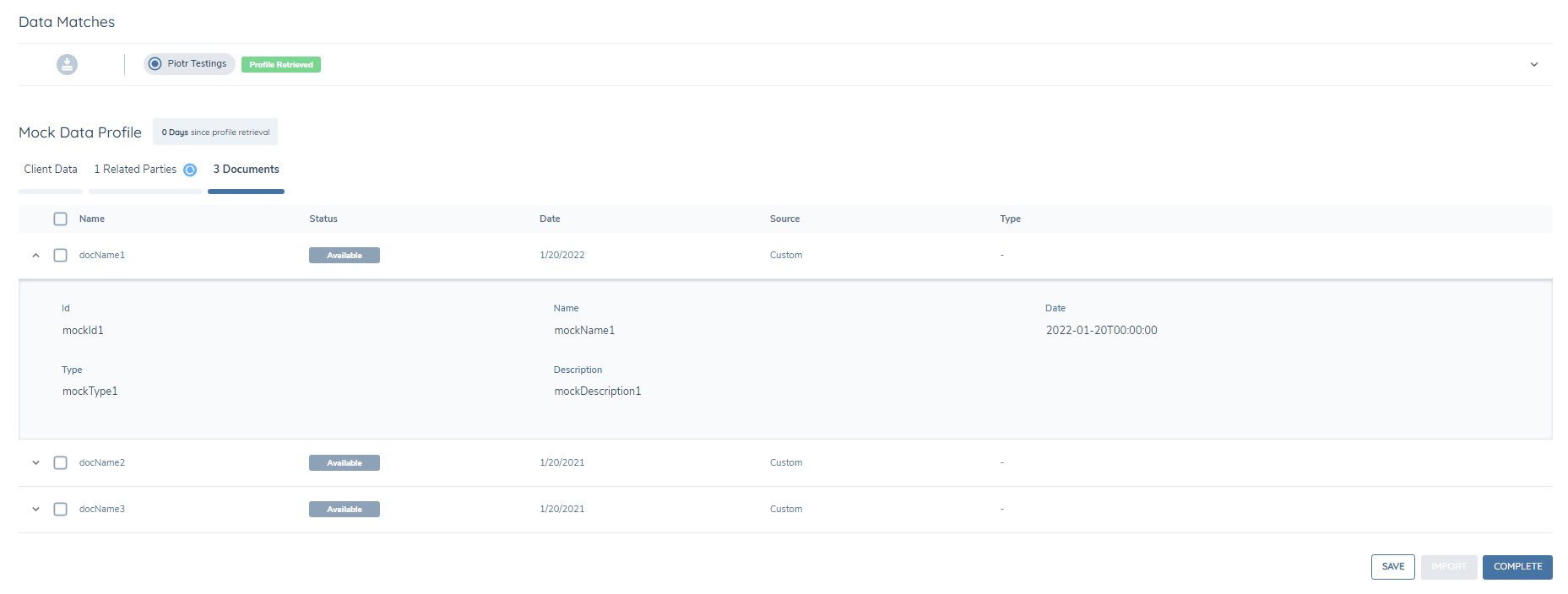Screen dimensions: 1568x594
Task: Expand the docName3 row
Action: pyautogui.click(x=35, y=509)
